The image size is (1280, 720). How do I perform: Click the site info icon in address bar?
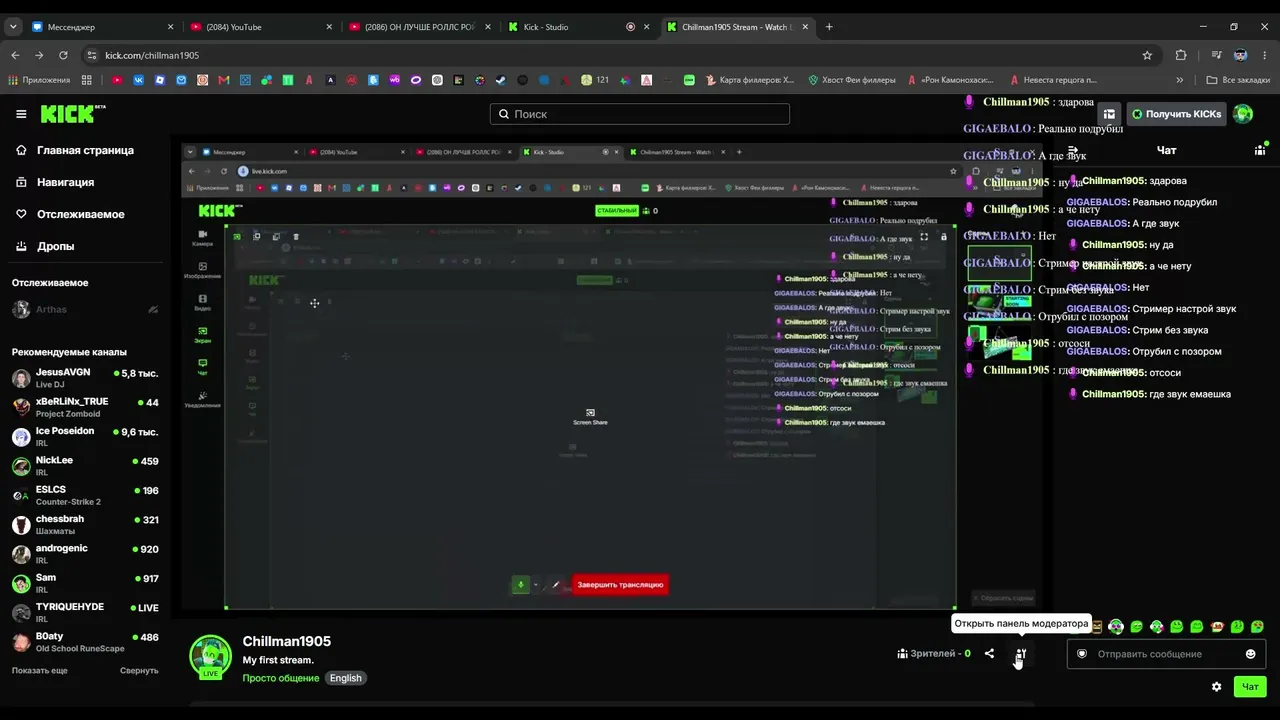tap(92, 55)
